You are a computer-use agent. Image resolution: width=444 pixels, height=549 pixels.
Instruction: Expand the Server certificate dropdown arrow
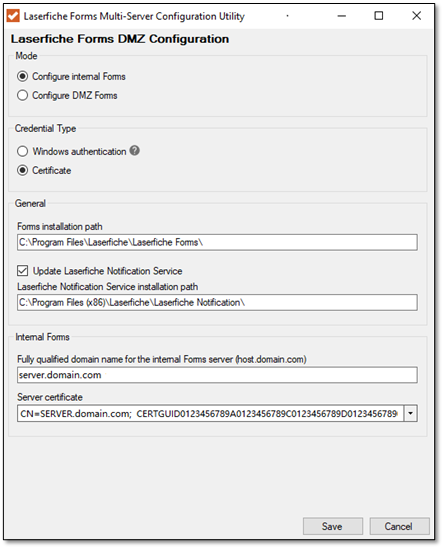(x=410, y=414)
